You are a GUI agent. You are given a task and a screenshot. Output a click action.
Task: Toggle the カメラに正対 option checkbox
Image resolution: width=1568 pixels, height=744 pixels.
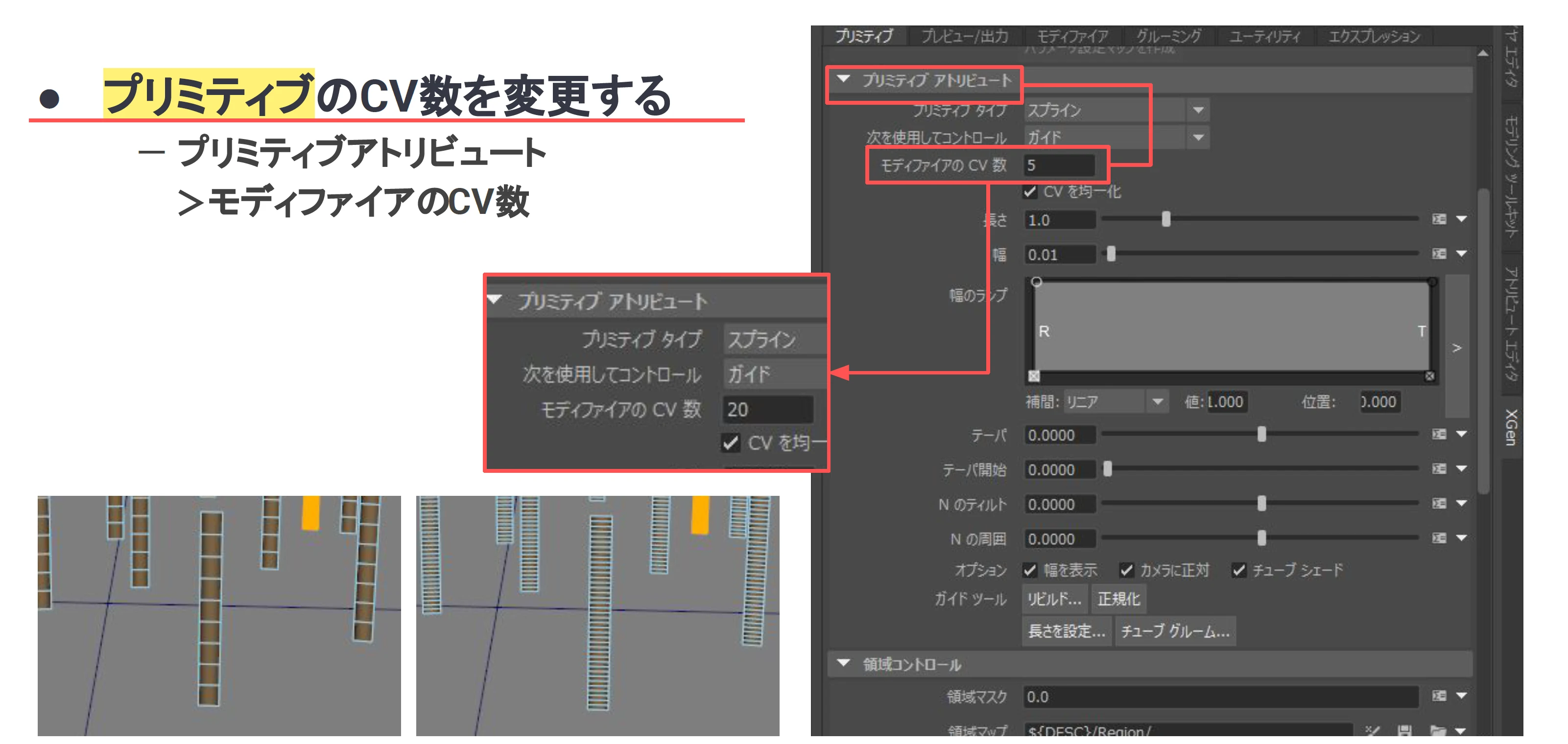click(x=1126, y=570)
